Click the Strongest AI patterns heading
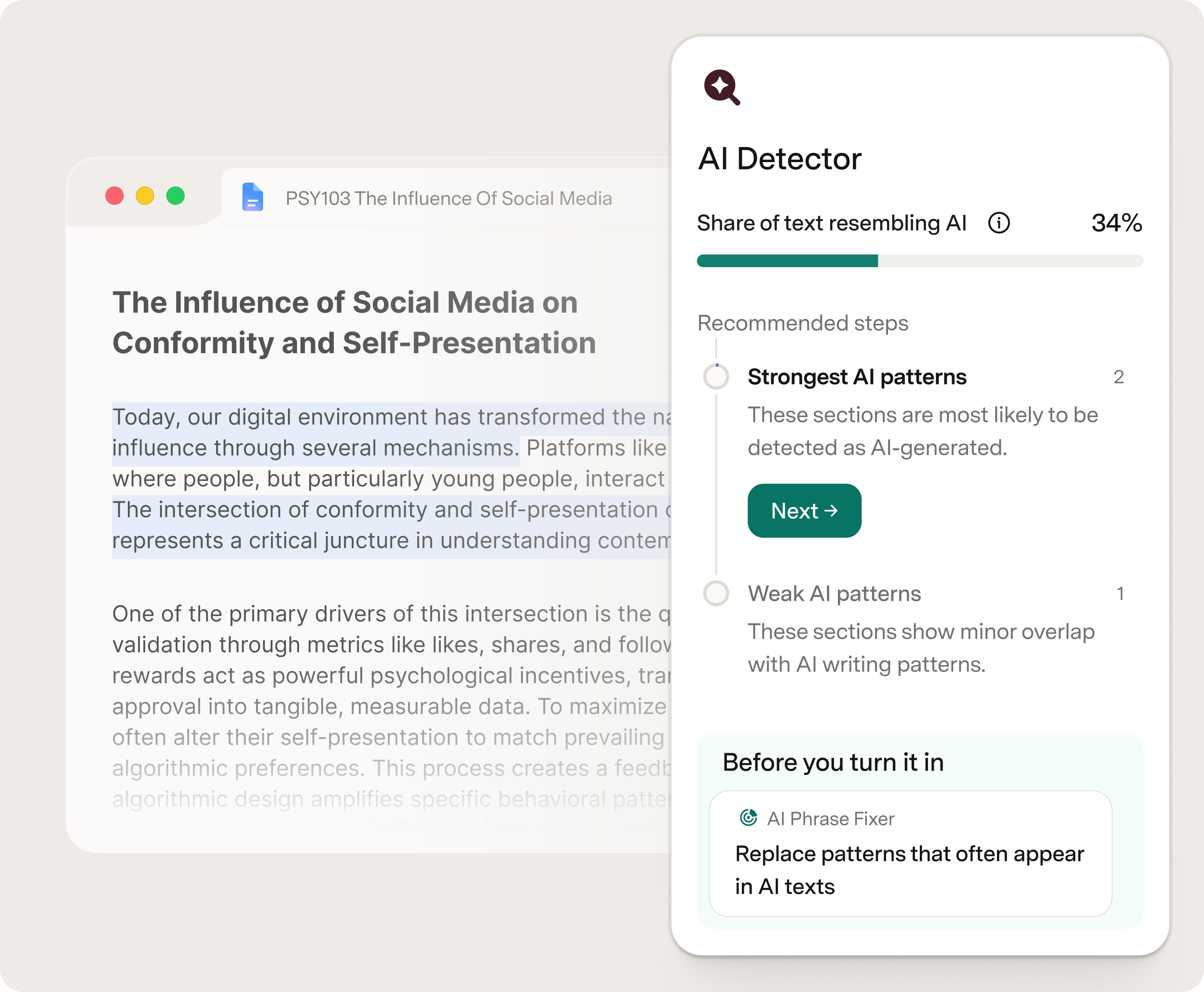1204x992 pixels. 857,377
